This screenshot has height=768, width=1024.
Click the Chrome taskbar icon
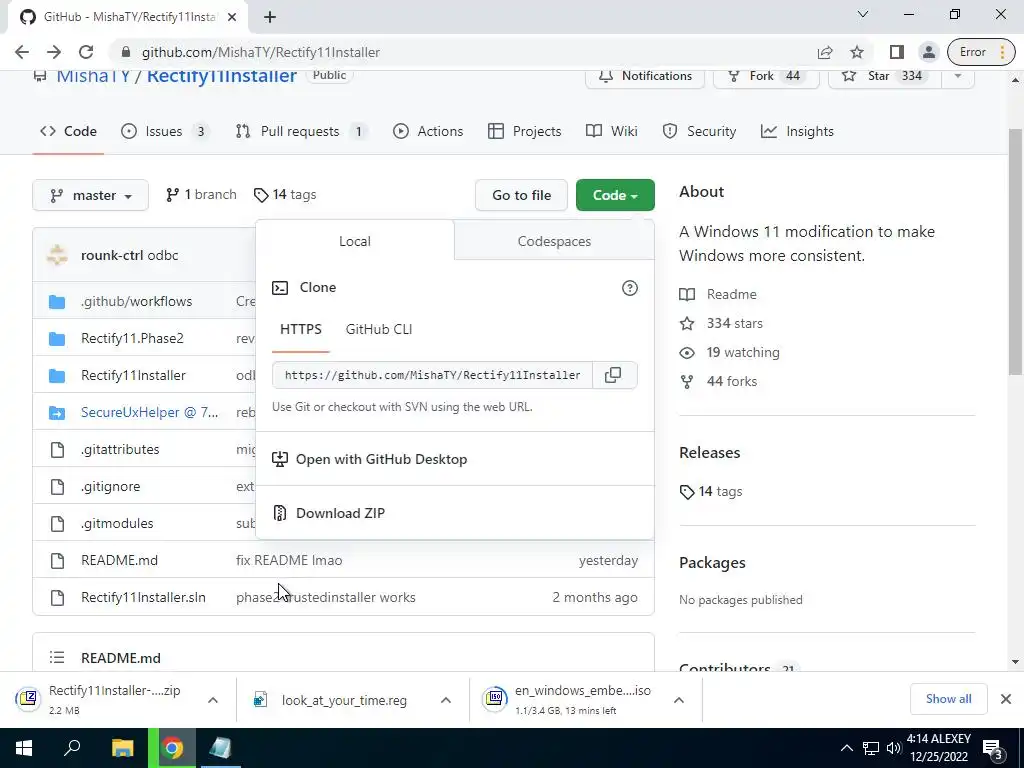point(172,748)
